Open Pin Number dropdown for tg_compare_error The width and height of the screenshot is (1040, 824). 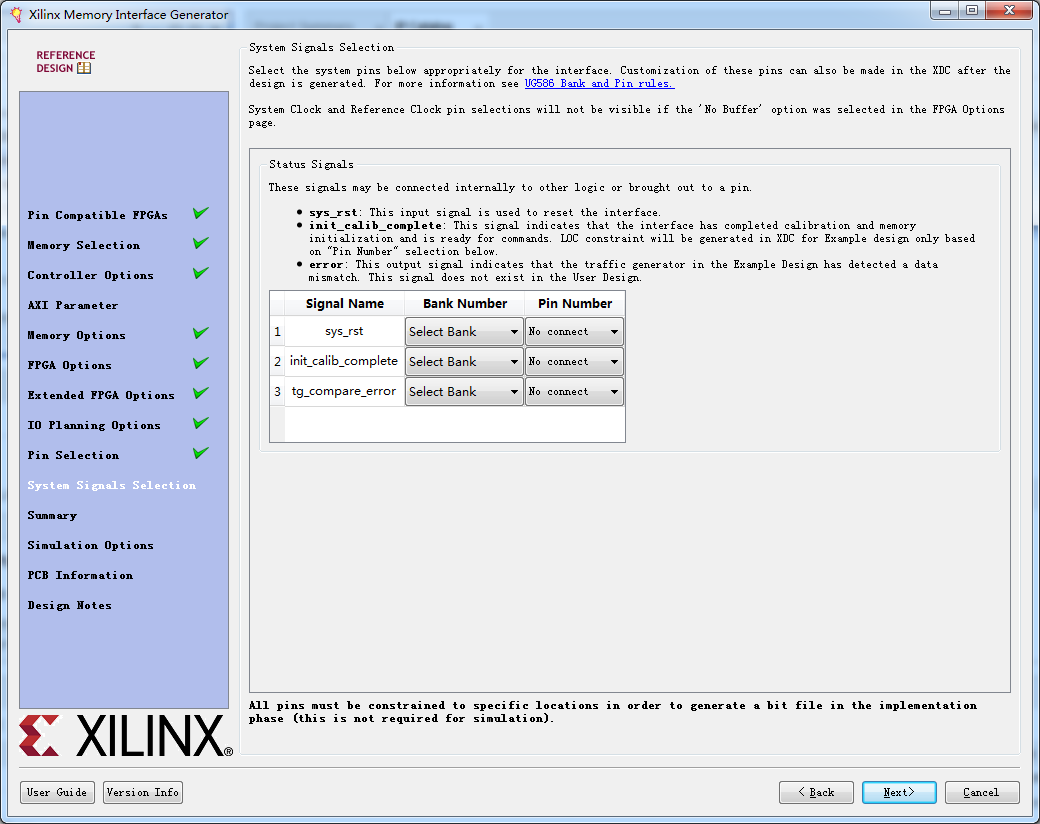(x=574, y=391)
